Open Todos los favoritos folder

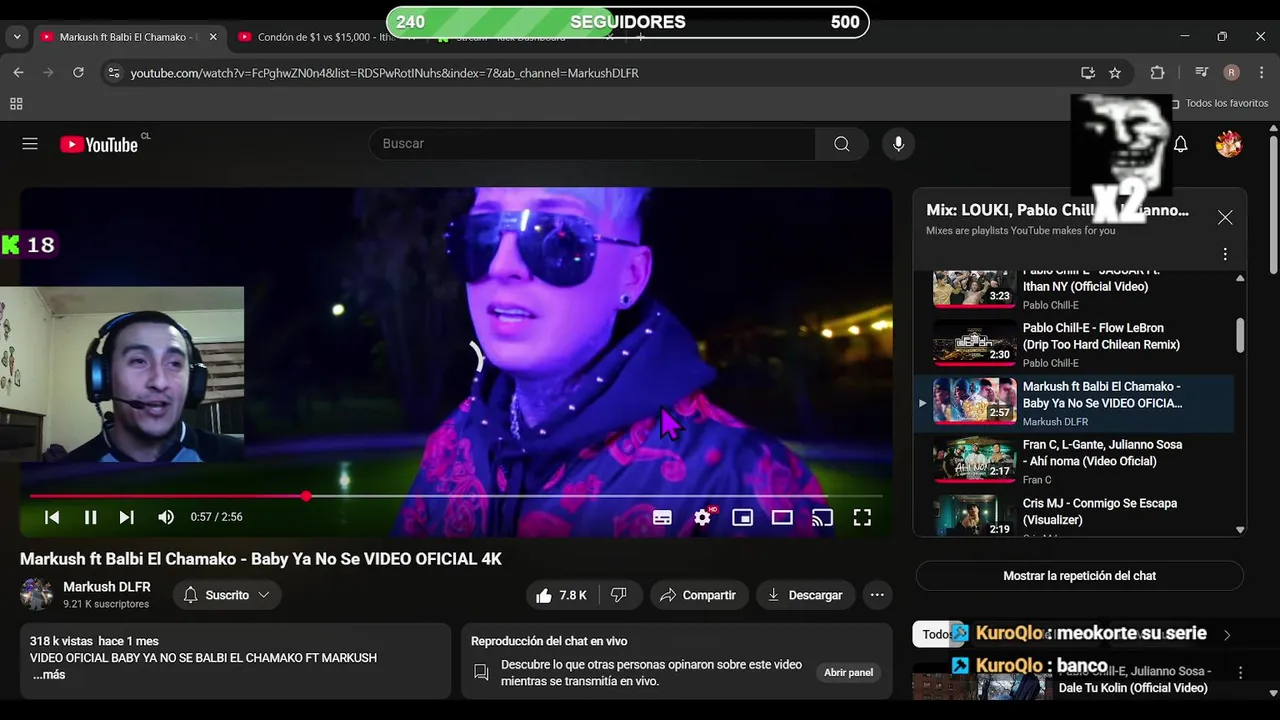1219,104
